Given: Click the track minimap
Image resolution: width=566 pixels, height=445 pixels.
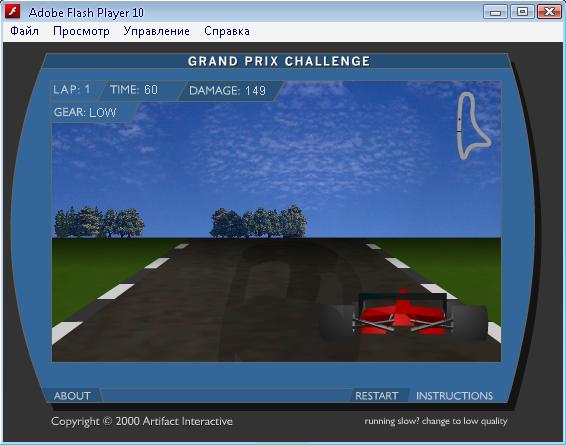Looking at the screenshot, I should [473, 126].
